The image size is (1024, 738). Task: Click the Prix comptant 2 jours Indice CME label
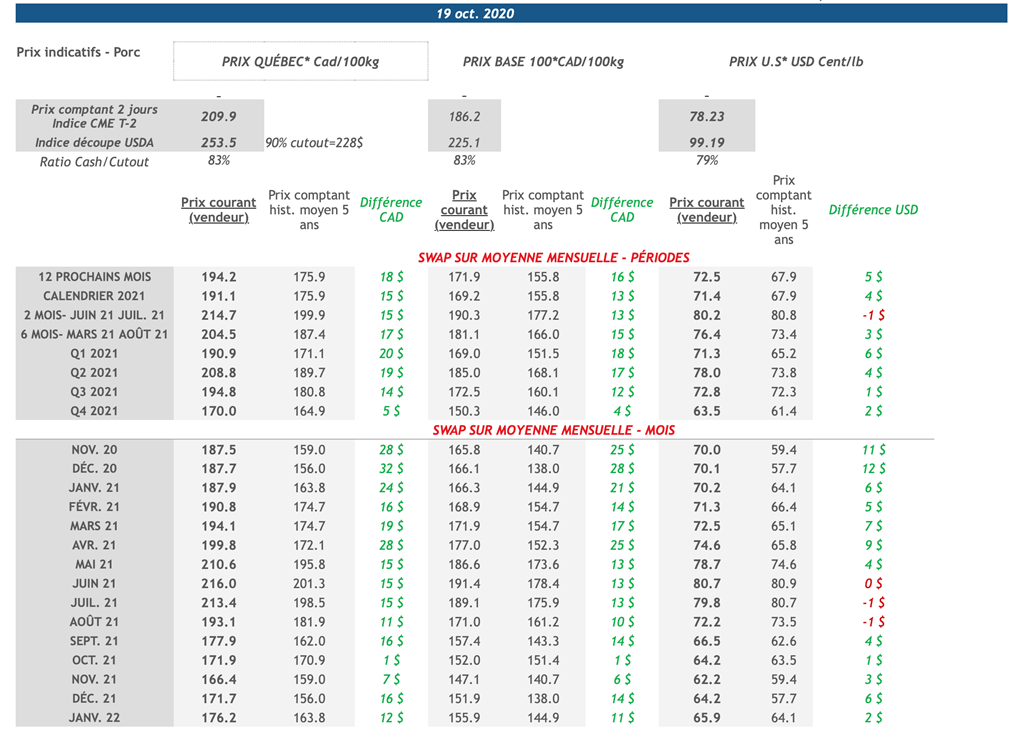94,116
